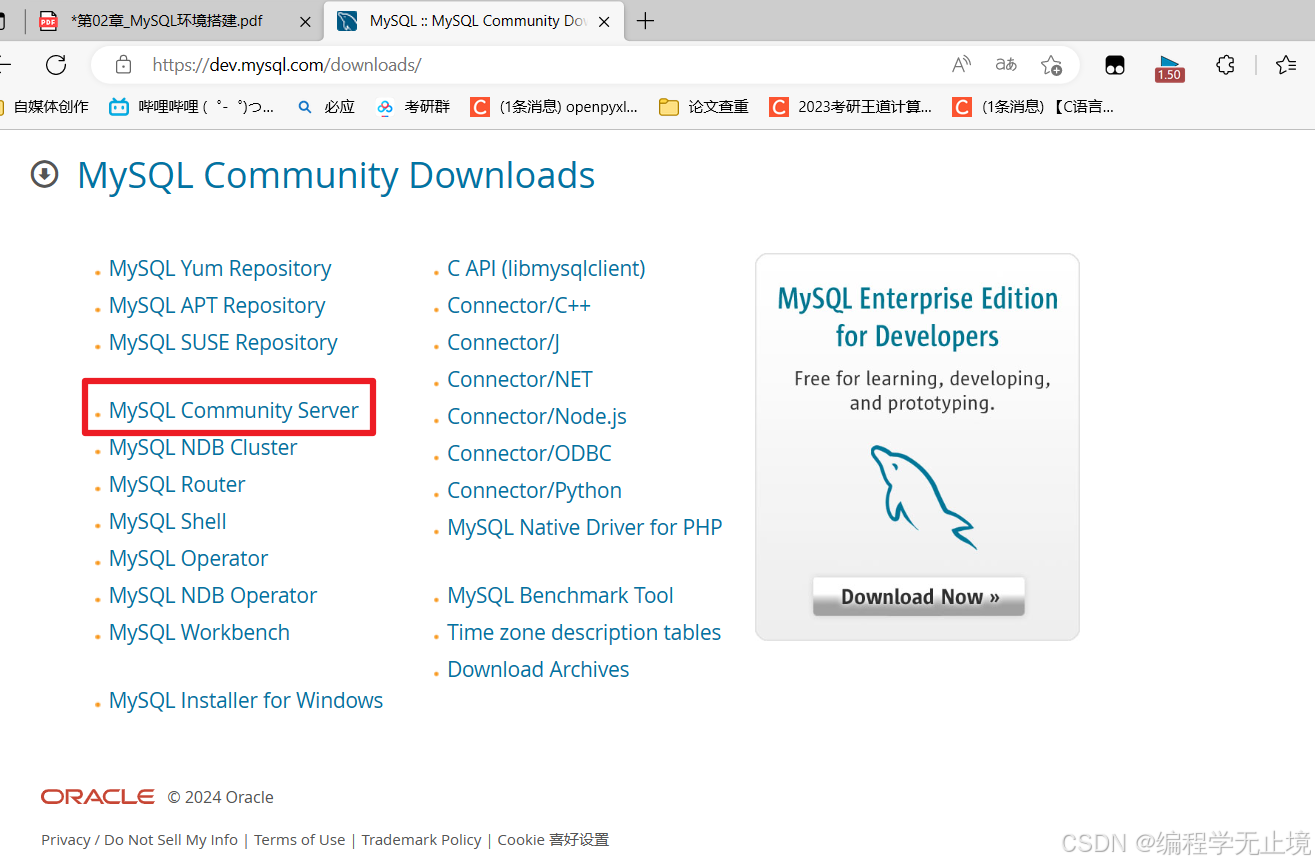Open Connector/Node.js link
This screenshot has height=865, width=1315.
(x=537, y=417)
